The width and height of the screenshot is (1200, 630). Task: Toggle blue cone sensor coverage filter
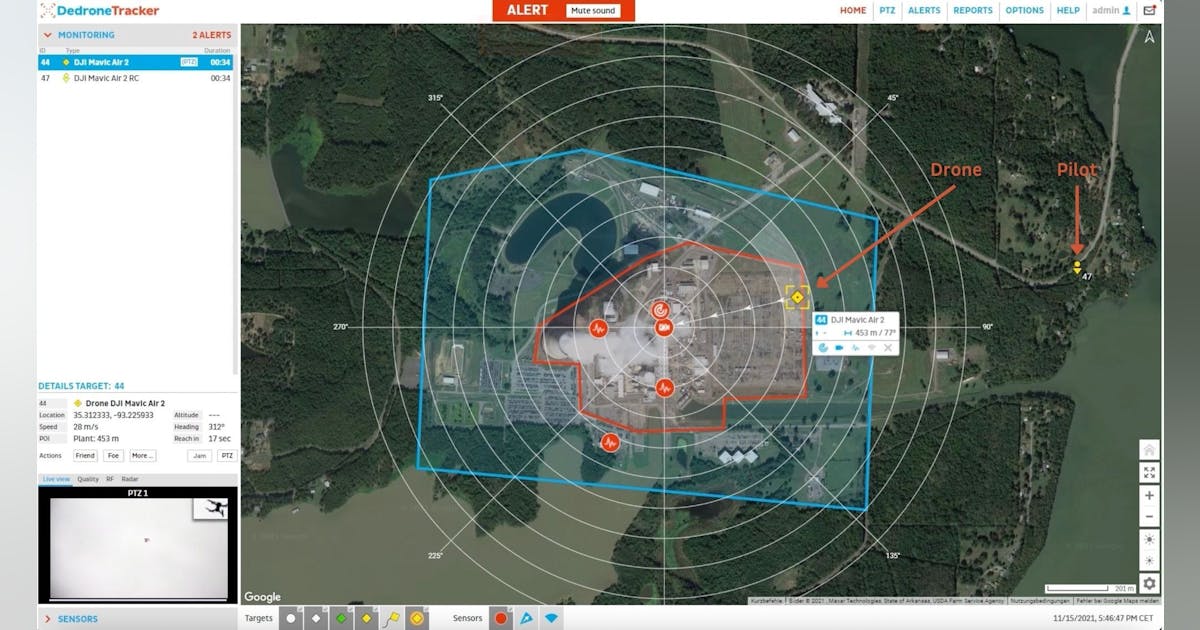click(526, 618)
